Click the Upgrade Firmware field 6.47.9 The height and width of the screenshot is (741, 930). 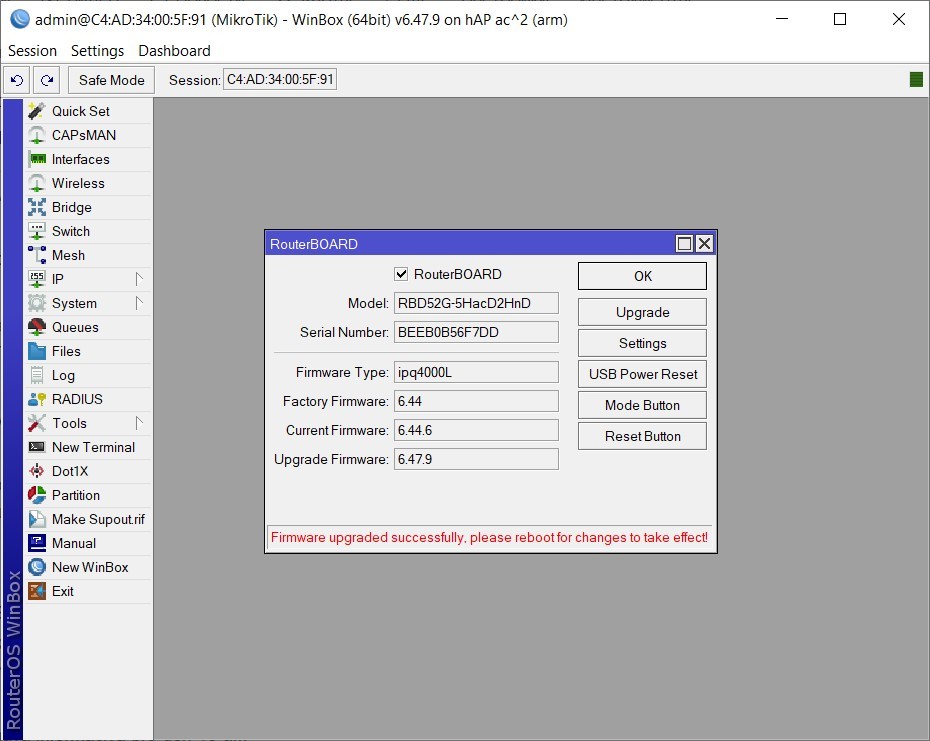[476, 460]
